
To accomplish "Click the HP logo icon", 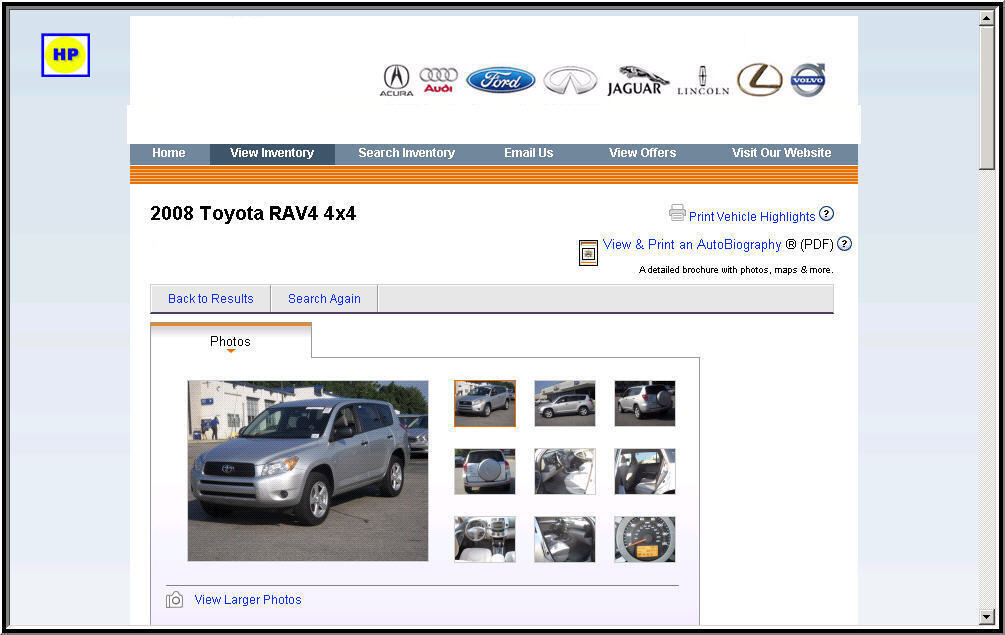I will coord(65,55).
